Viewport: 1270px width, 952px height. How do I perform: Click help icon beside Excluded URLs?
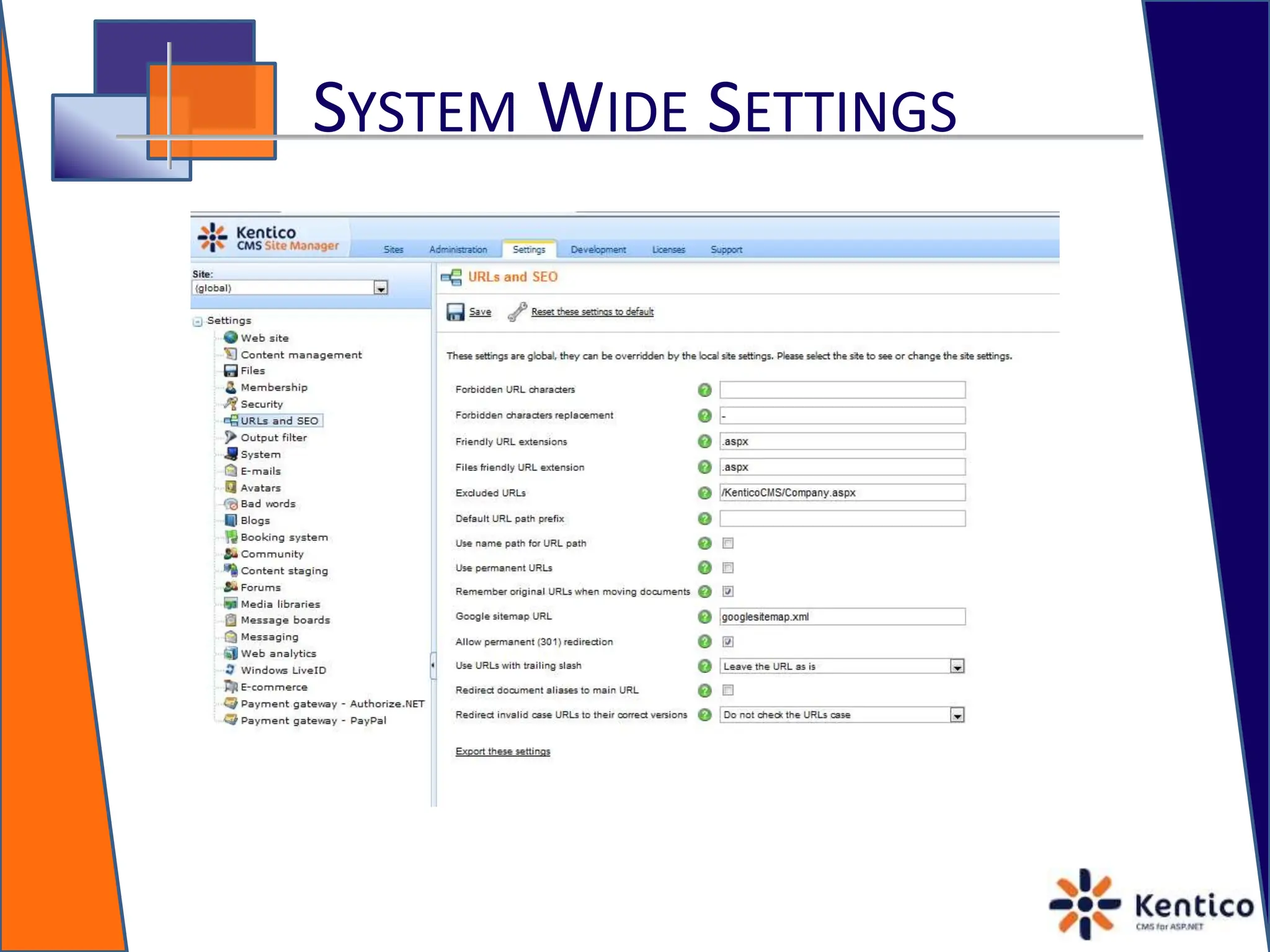[704, 493]
